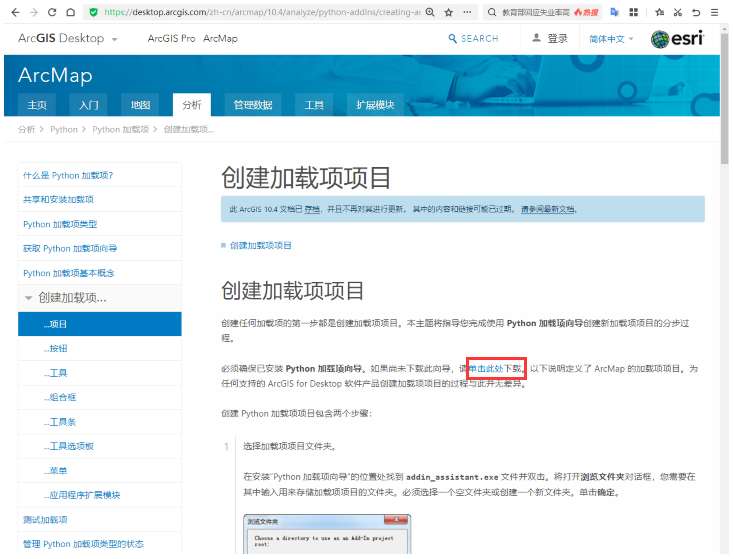The width and height of the screenshot is (734, 559).
Task: Click the 请参阅最新文档 link
Action: (548, 209)
